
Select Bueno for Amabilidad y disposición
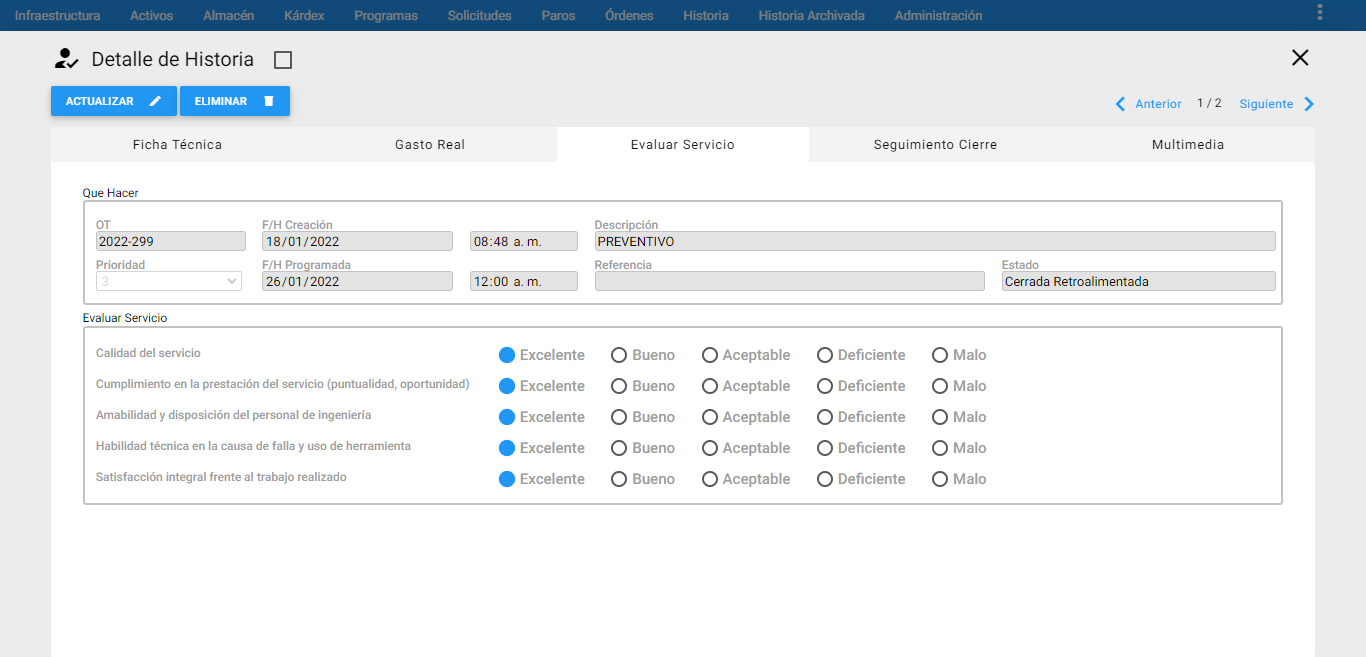tap(619, 417)
